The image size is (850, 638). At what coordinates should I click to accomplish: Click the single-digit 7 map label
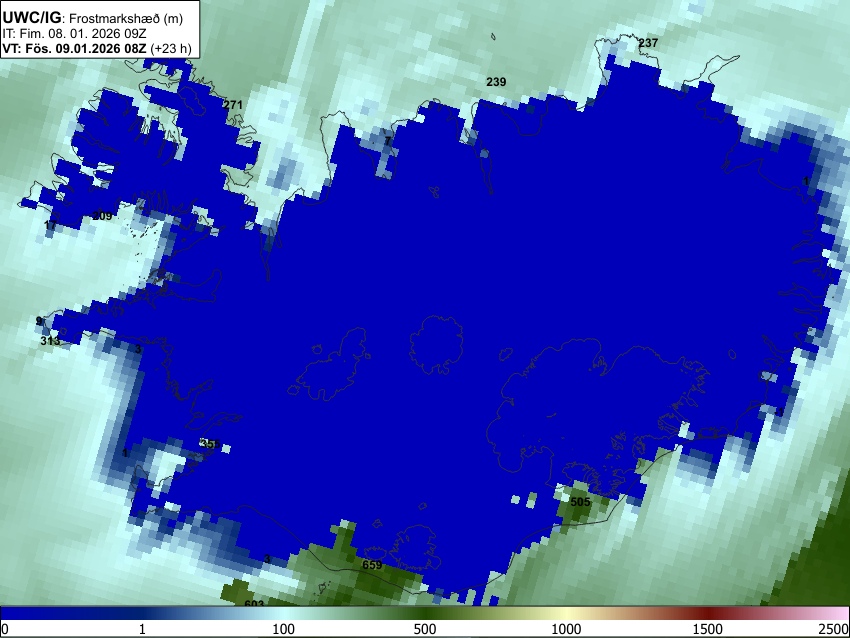388,141
